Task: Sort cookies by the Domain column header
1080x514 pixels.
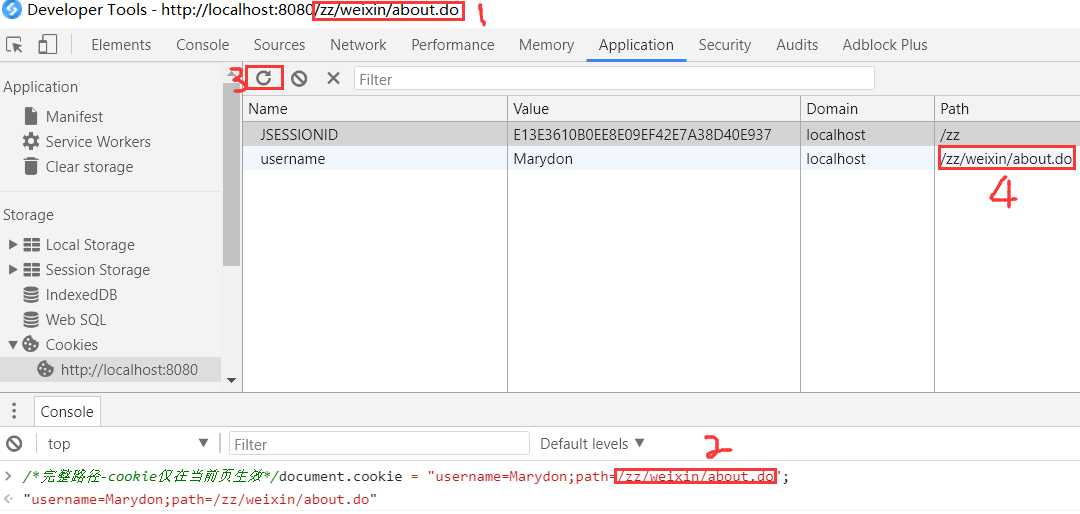Action: click(868, 109)
